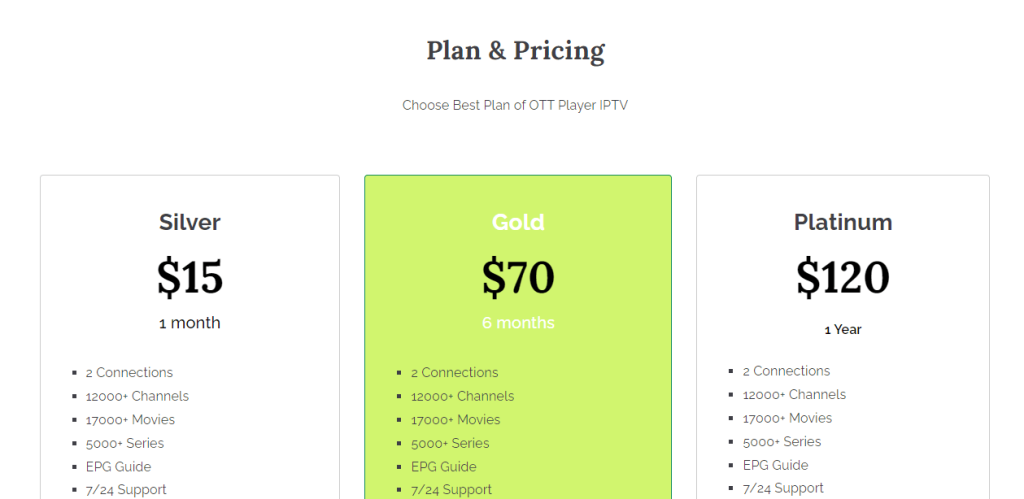Click 'EPG Guide' in the Gold plan

tap(443, 466)
